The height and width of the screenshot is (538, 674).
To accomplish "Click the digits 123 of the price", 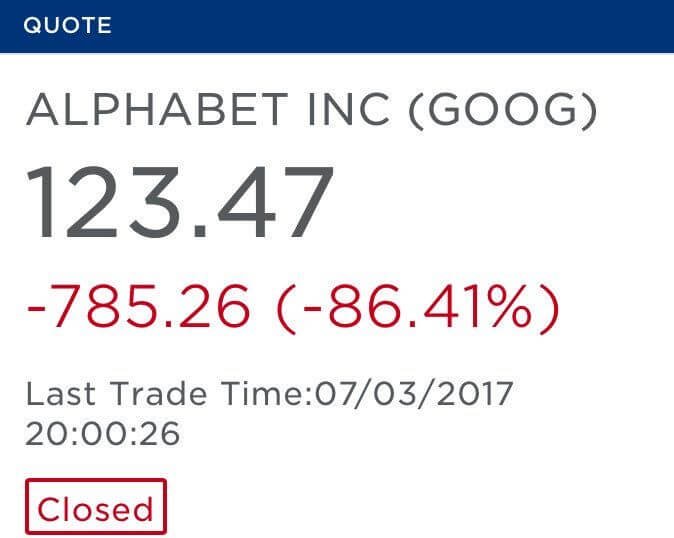I will 105,205.
